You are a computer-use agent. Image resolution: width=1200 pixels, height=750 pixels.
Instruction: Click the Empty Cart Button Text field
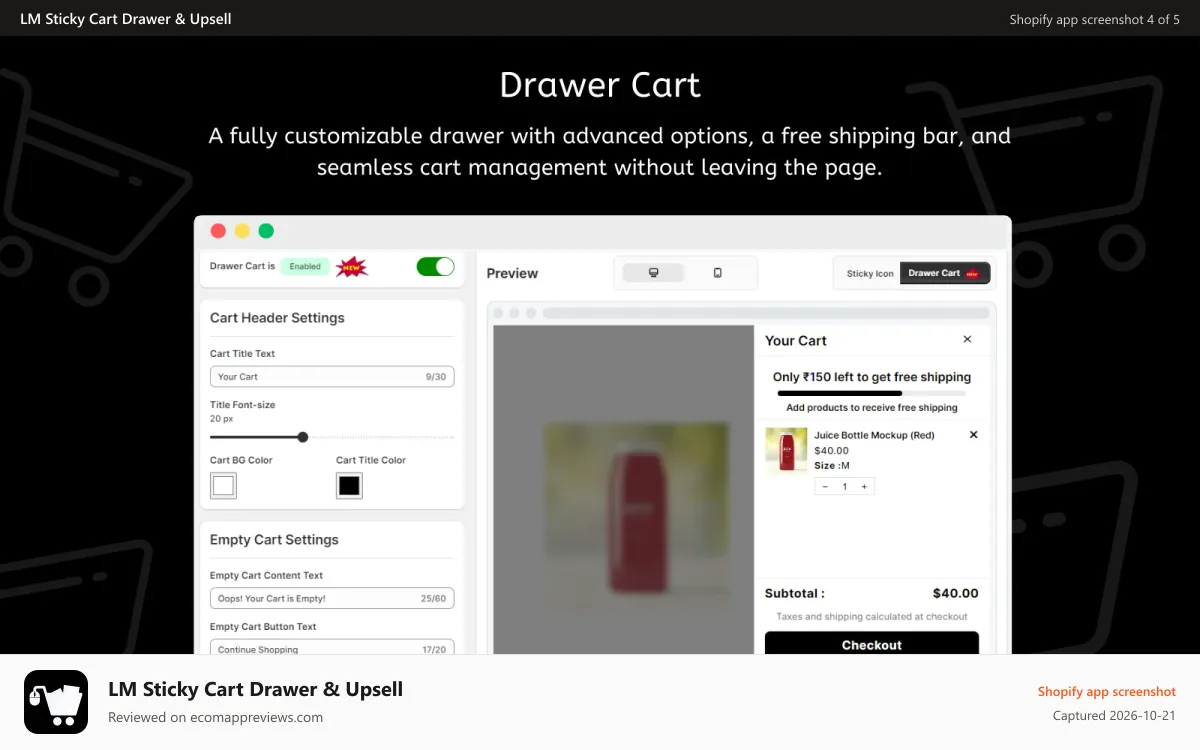[x=332, y=648]
